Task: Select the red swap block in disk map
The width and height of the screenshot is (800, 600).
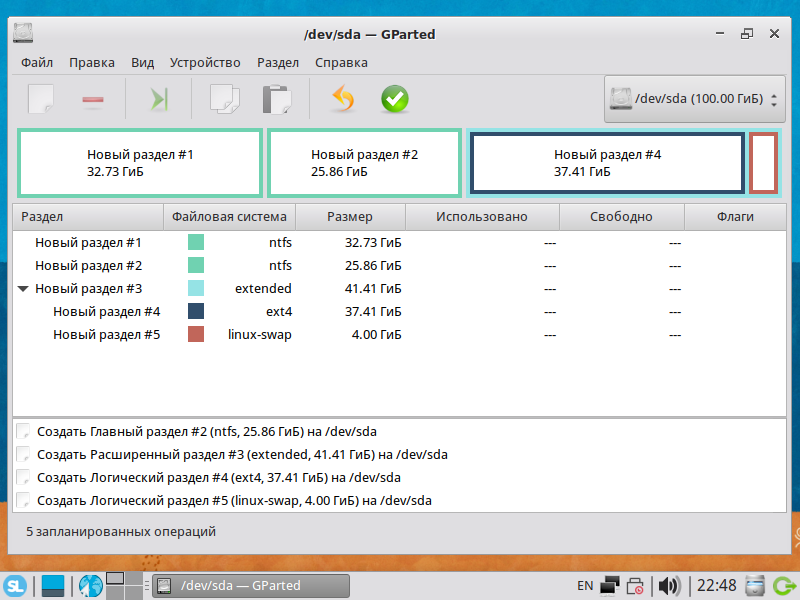Action: click(764, 163)
